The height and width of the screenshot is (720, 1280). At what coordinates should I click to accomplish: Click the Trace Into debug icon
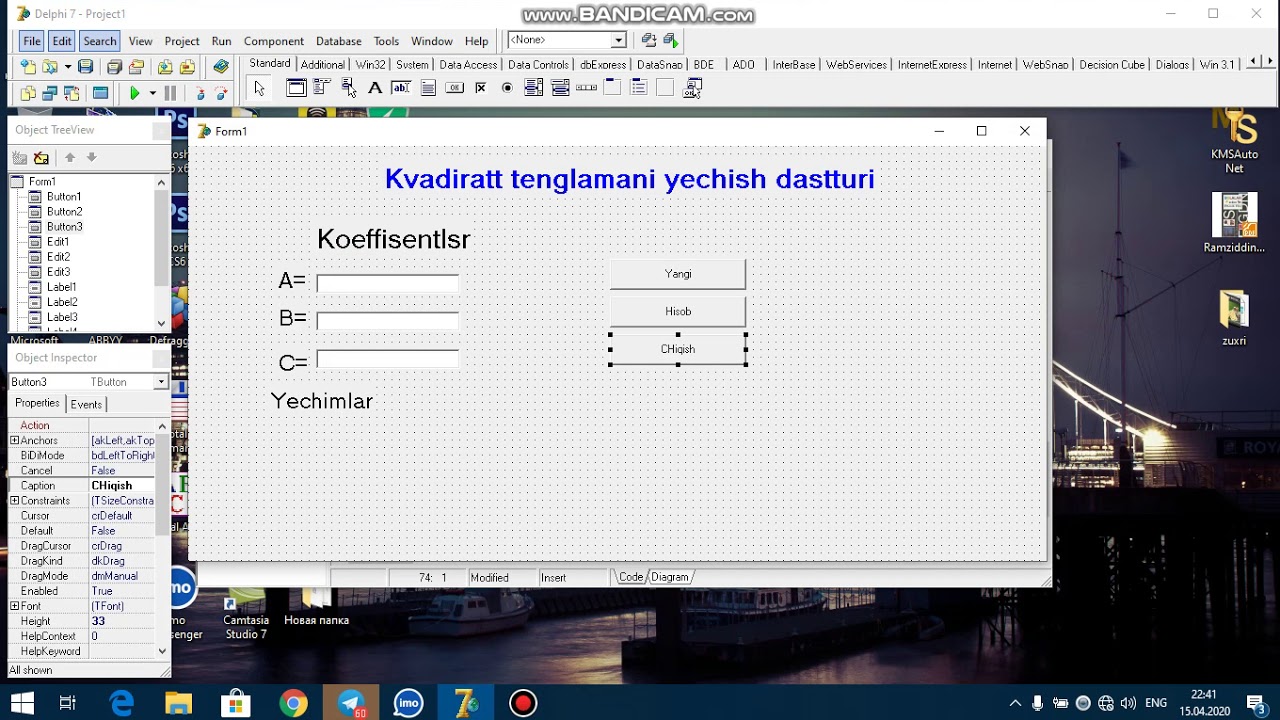pyautogui.click(x=200, y=93)
